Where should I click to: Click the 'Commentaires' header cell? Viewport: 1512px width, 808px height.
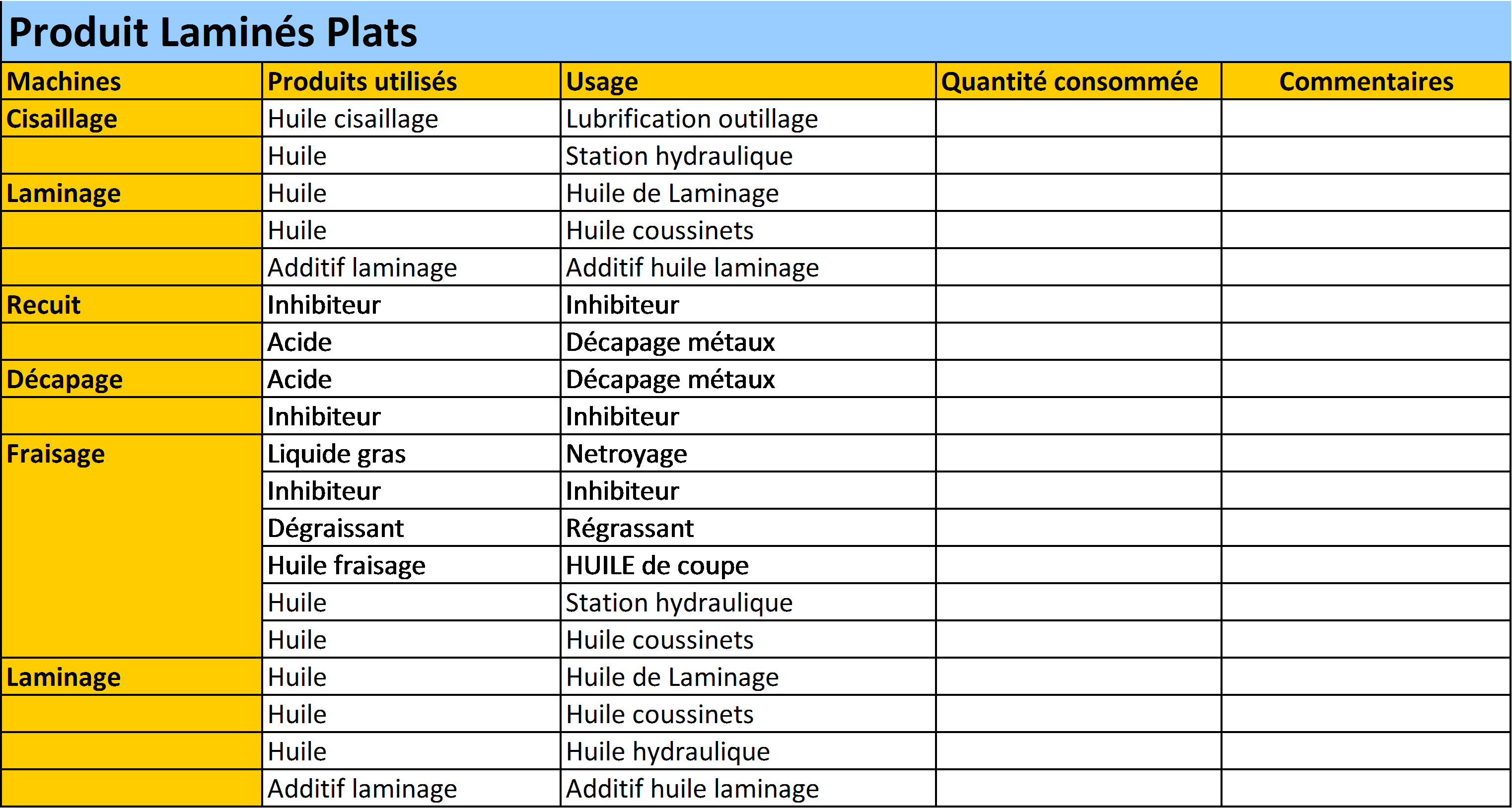point(1366,81)
